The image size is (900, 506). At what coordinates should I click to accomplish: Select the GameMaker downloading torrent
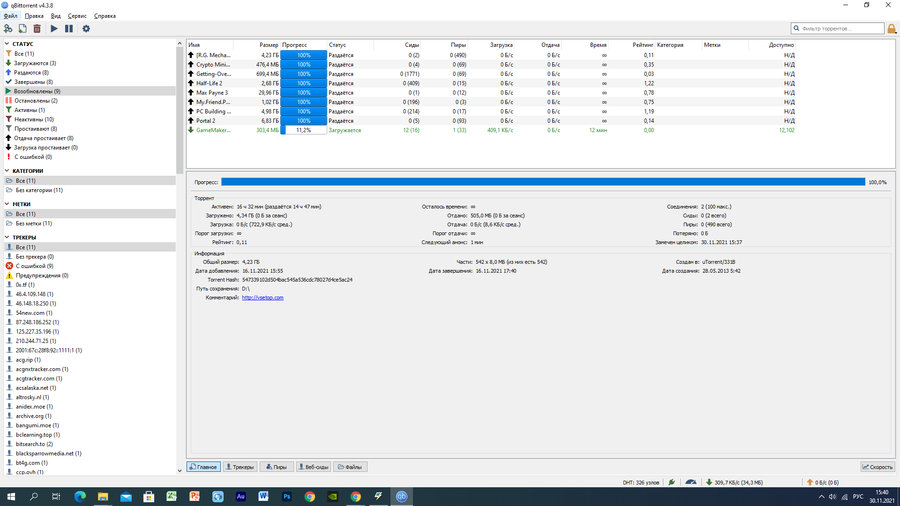coord(491,130)
